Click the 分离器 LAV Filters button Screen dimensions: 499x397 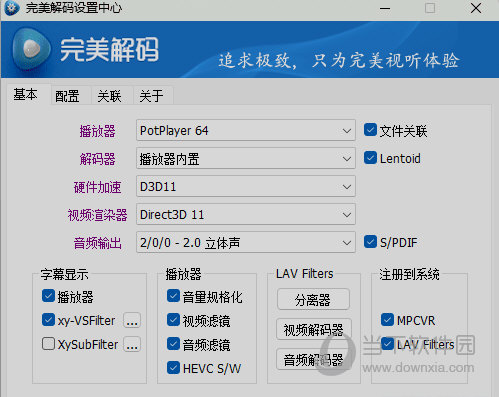(313, 300)
